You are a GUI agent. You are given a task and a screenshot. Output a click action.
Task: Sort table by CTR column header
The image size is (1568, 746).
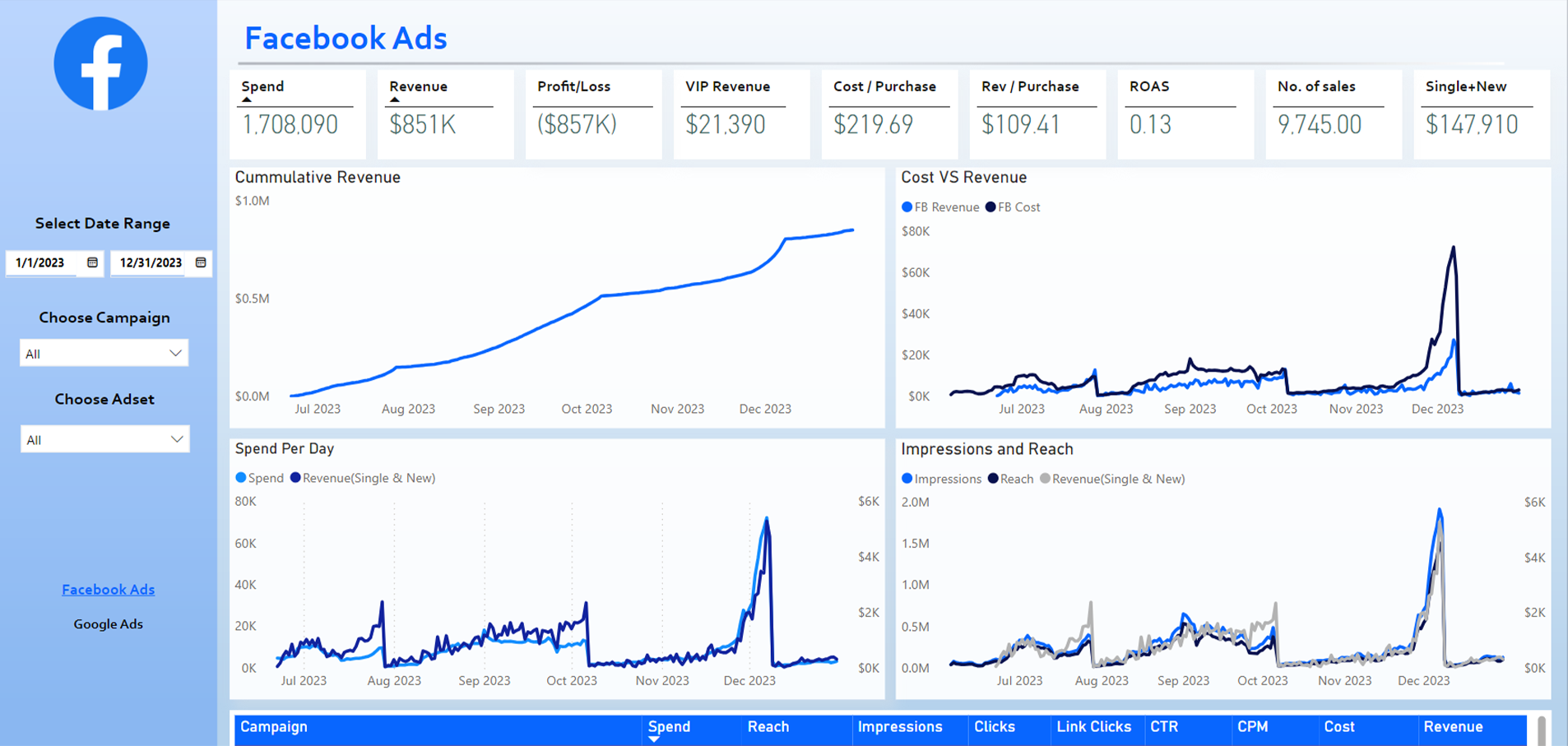coord(1164,727)
